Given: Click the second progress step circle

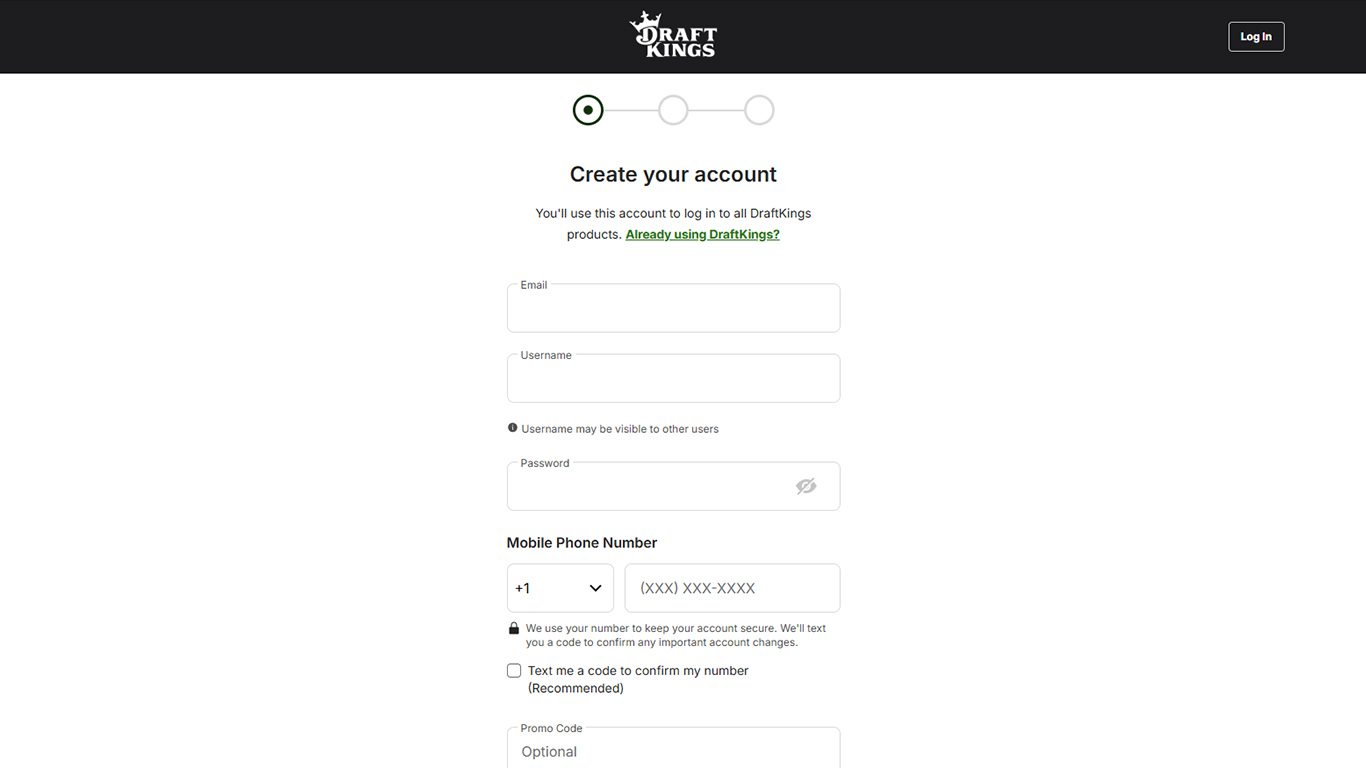Looking at the screenshot, I should coord(673,110).
